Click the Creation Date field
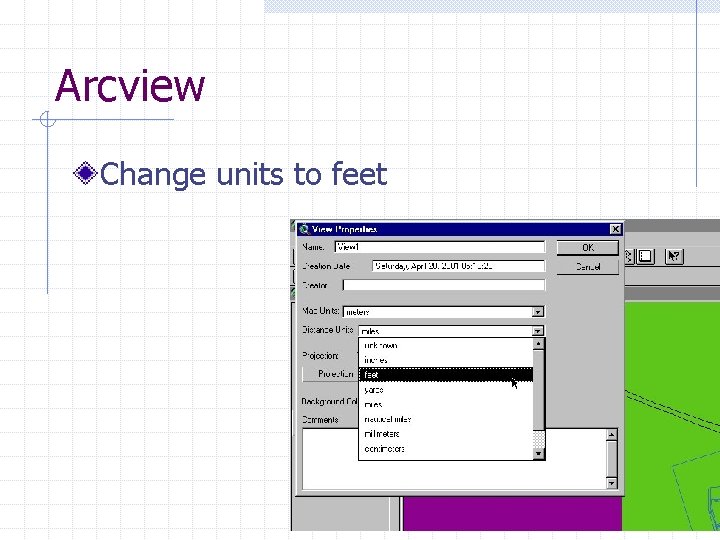Screen dimensions: 720x540 tap(458, 266)
